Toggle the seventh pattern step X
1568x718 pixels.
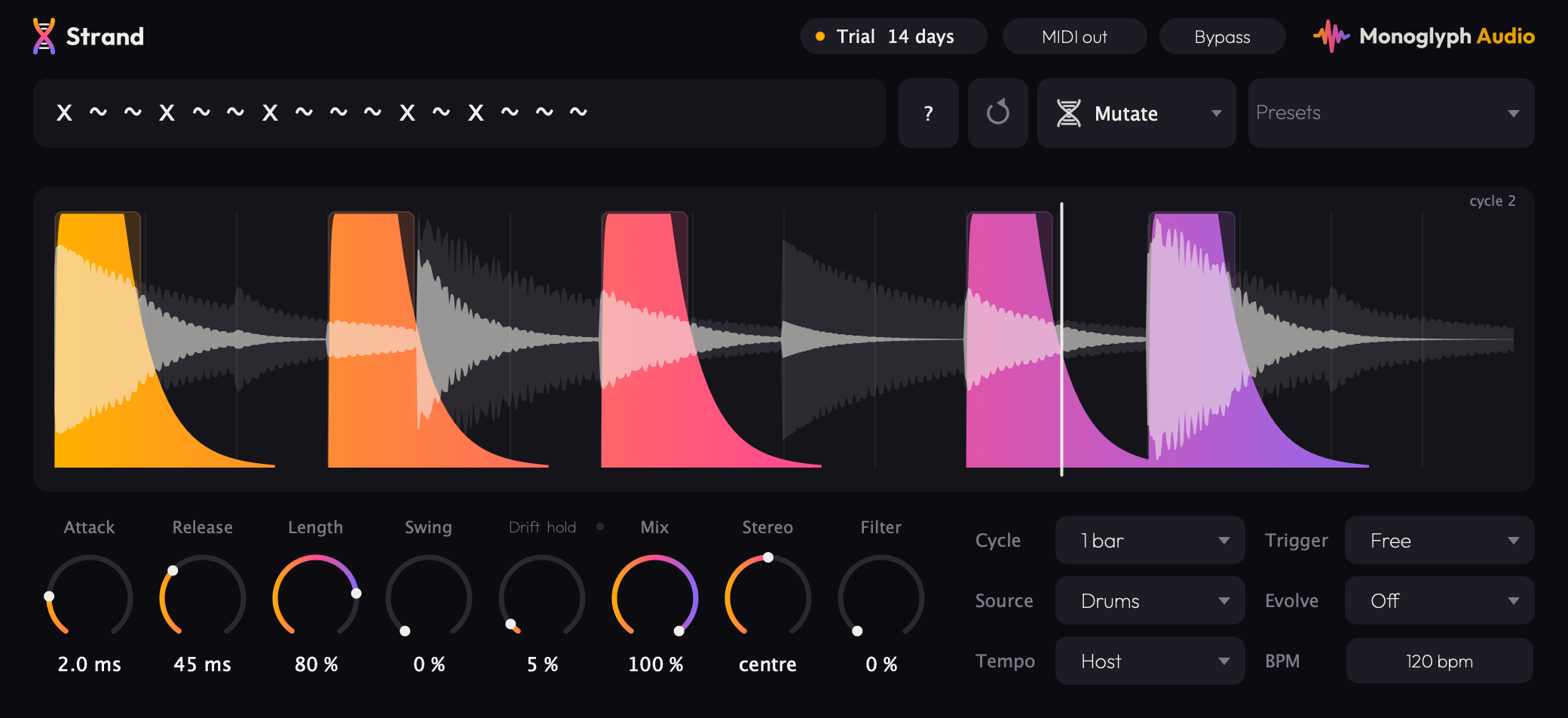coord(270,113)
